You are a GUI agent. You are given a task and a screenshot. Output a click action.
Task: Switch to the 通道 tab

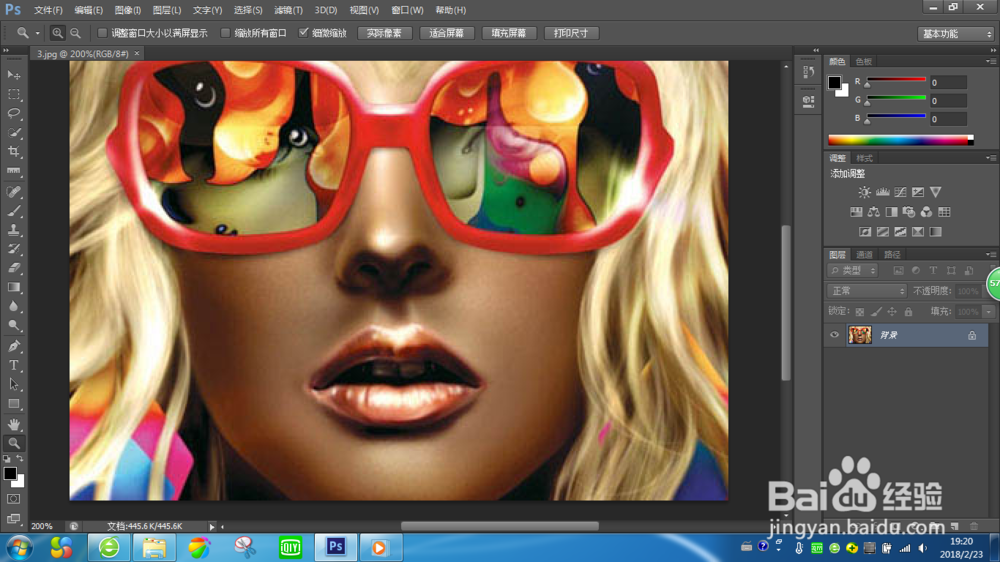click(x=864, y=255)
